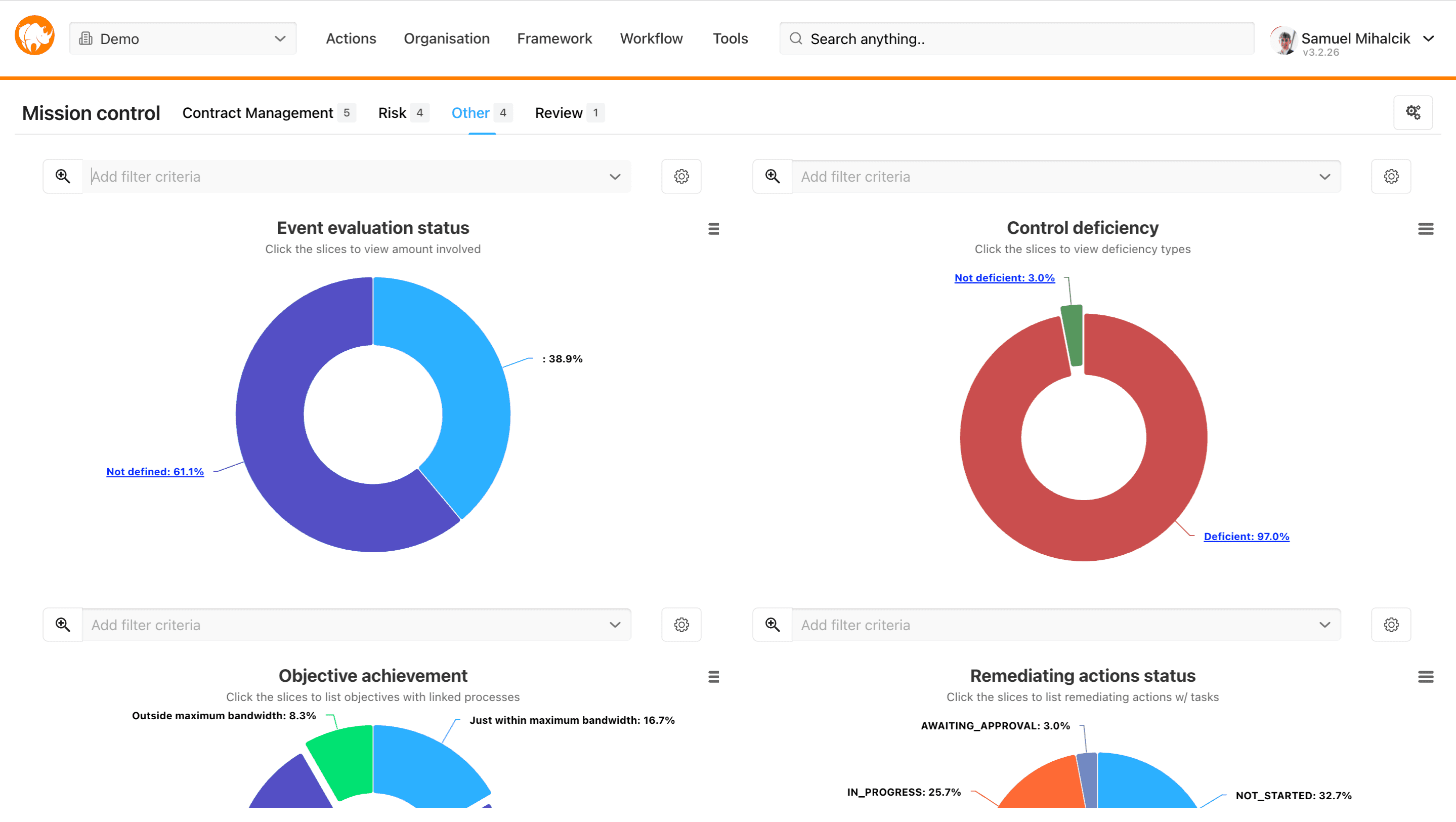Click the company building icon beside Demo

87,38
